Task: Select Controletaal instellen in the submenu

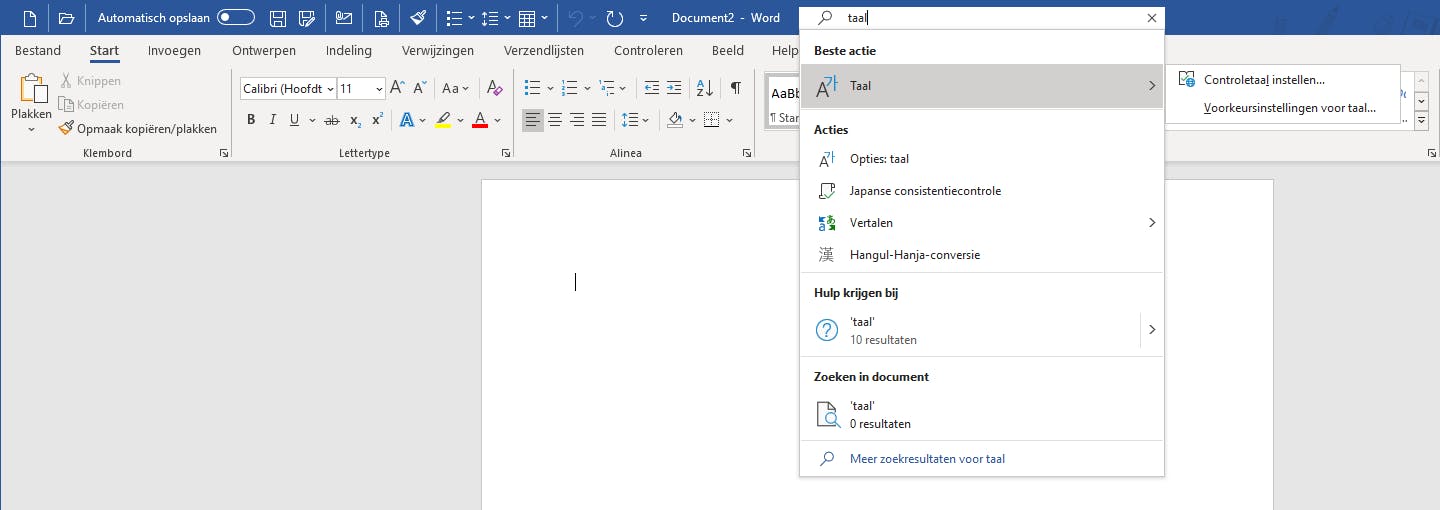Action: tap(1283, 80)
